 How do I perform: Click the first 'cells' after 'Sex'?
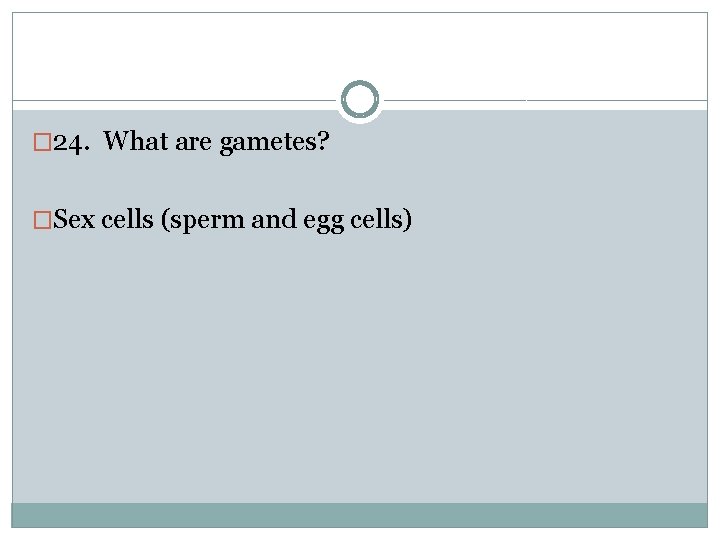pos(127,219)
